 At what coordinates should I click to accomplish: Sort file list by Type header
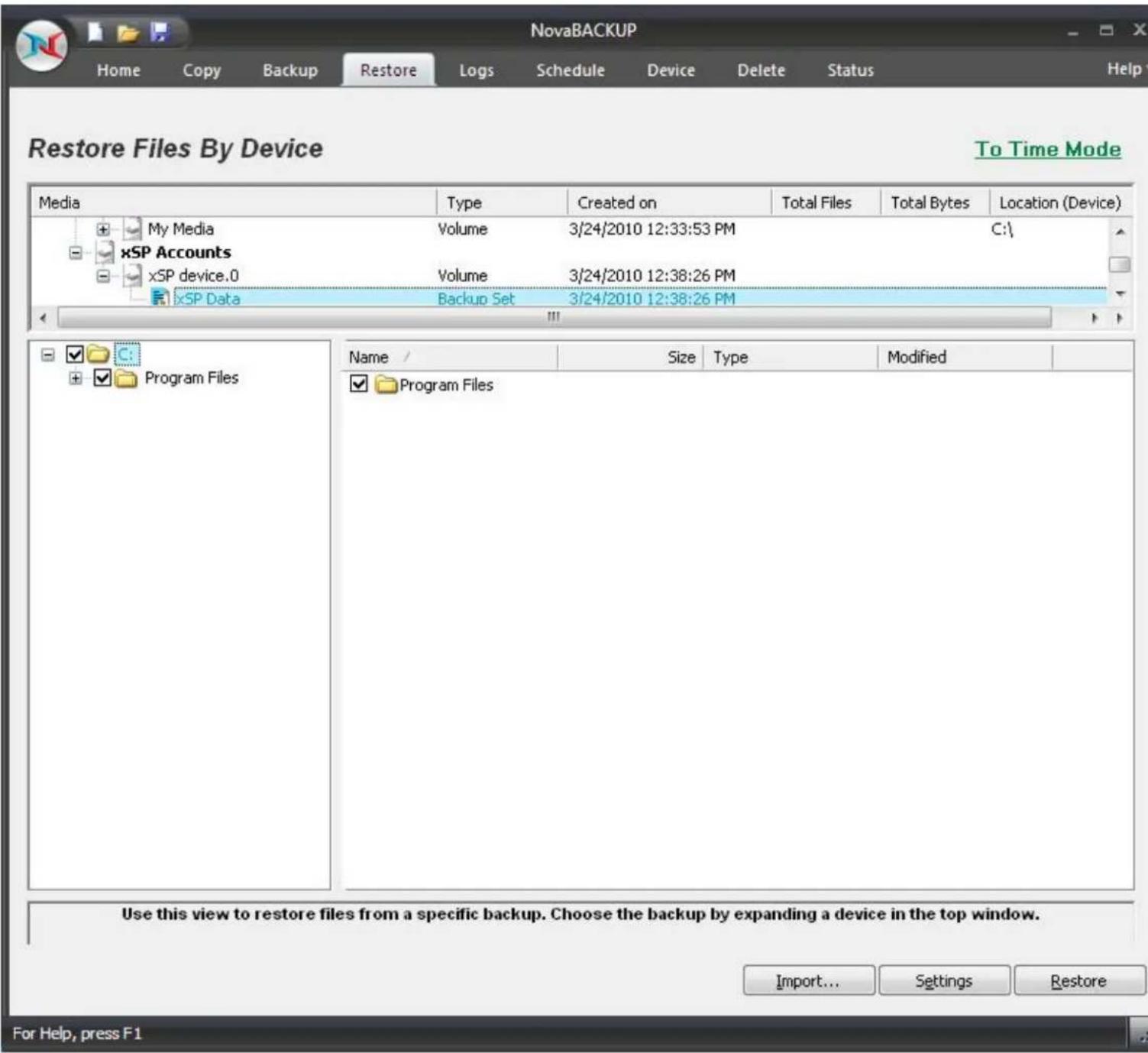[790, 357]
